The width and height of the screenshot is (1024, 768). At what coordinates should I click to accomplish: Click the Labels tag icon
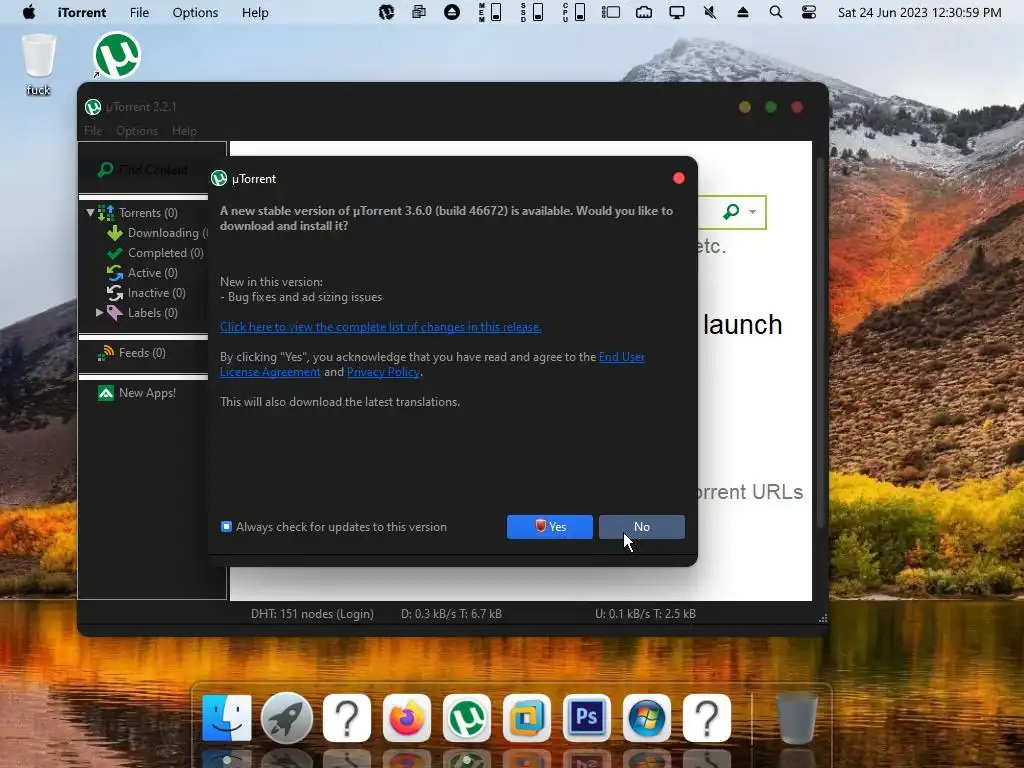pyautogui.click(x=114, y=313)
